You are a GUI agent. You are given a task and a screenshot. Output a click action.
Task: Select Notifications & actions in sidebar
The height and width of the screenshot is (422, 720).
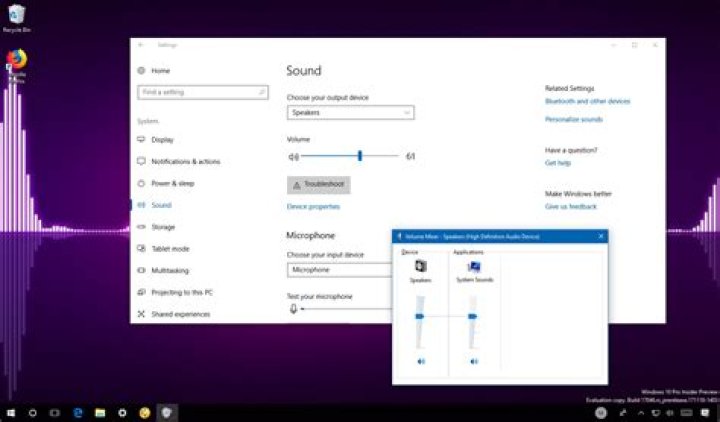click(x=186, y=162)
